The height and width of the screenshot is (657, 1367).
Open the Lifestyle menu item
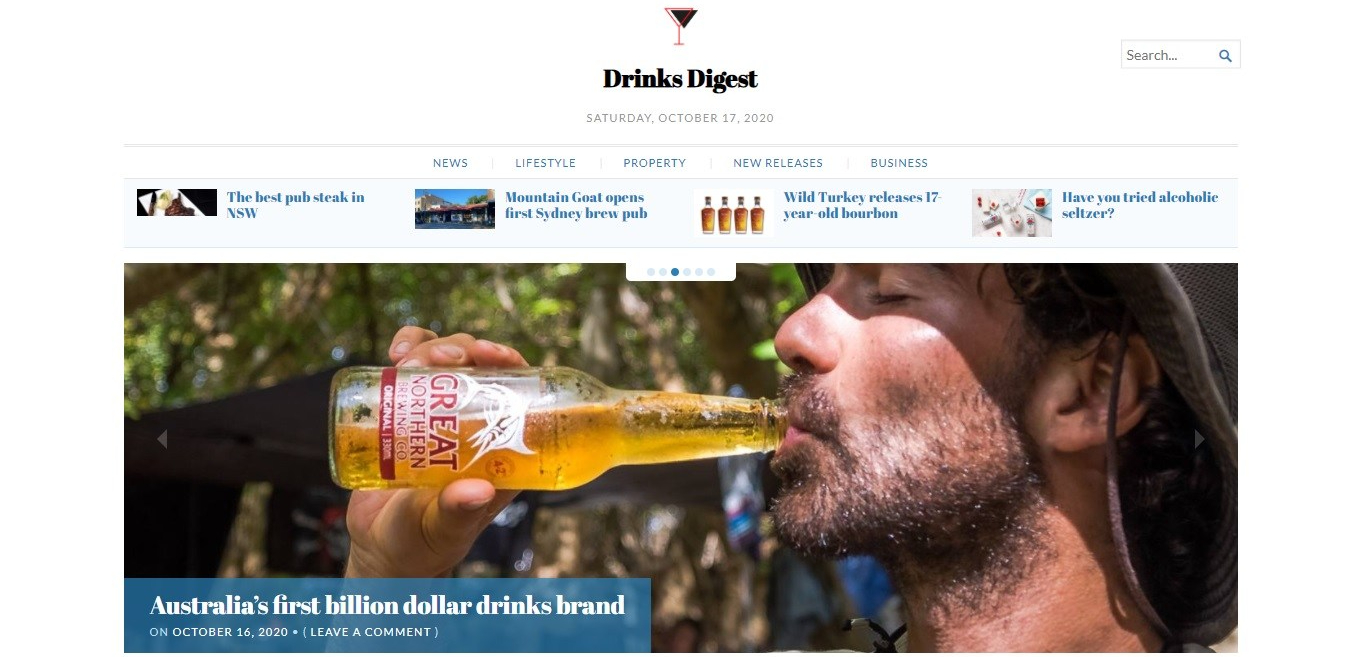[x=545, y=163]
